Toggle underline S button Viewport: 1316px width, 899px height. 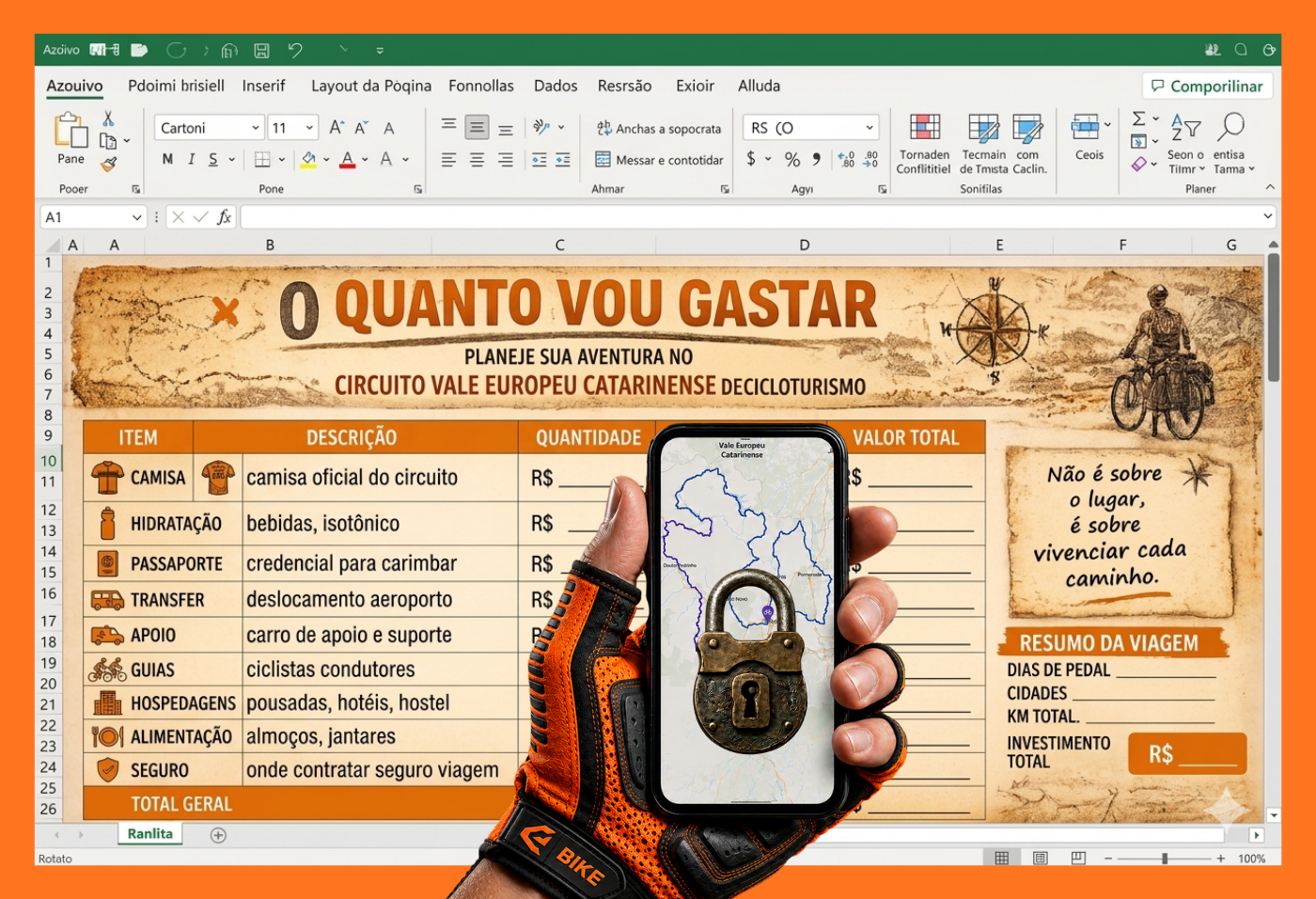(213, 159)
